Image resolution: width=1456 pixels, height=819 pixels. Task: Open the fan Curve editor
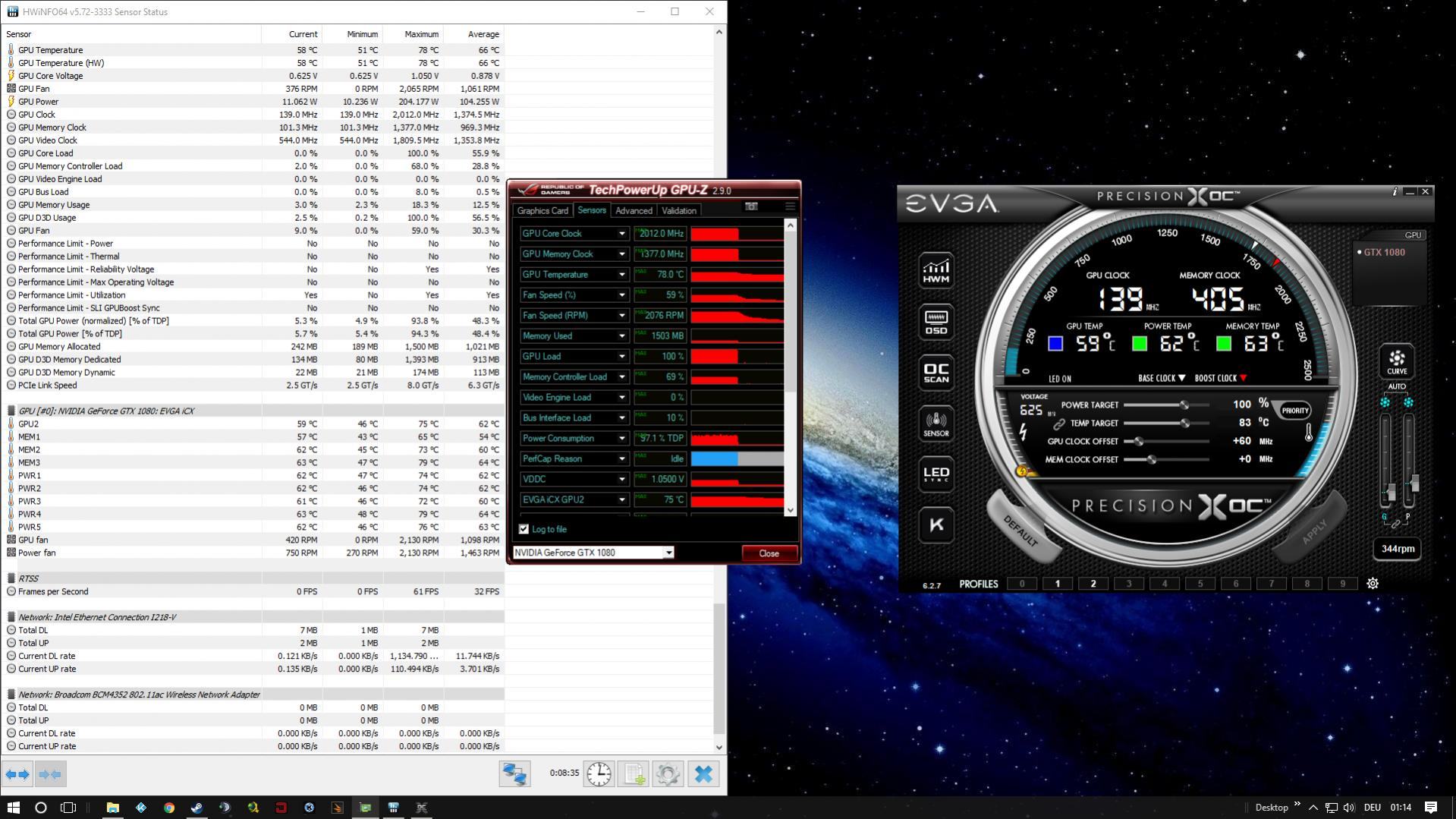1397,361
